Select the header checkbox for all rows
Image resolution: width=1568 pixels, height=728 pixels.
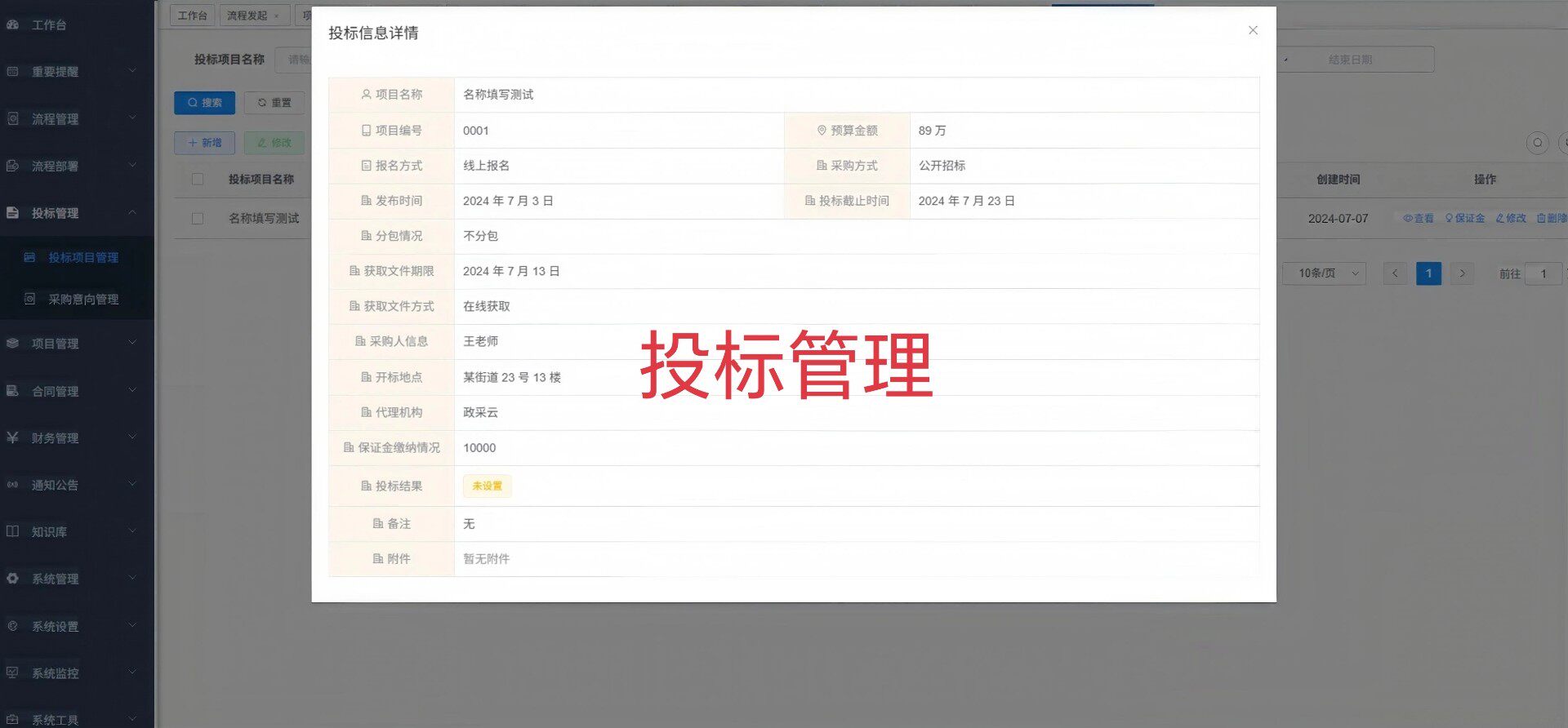coord(198,179)
